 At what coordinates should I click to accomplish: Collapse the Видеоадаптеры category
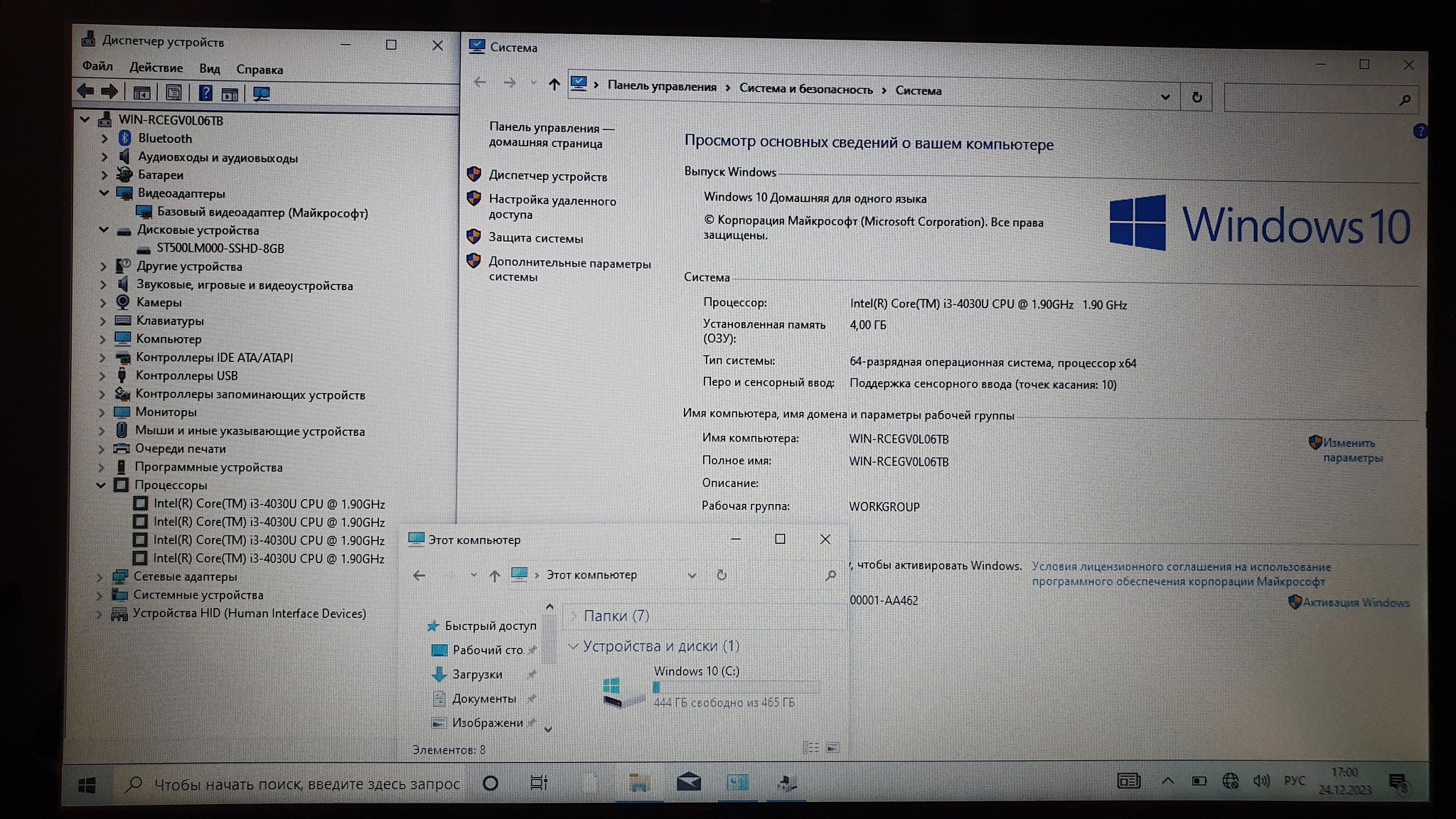coord(104,193)
